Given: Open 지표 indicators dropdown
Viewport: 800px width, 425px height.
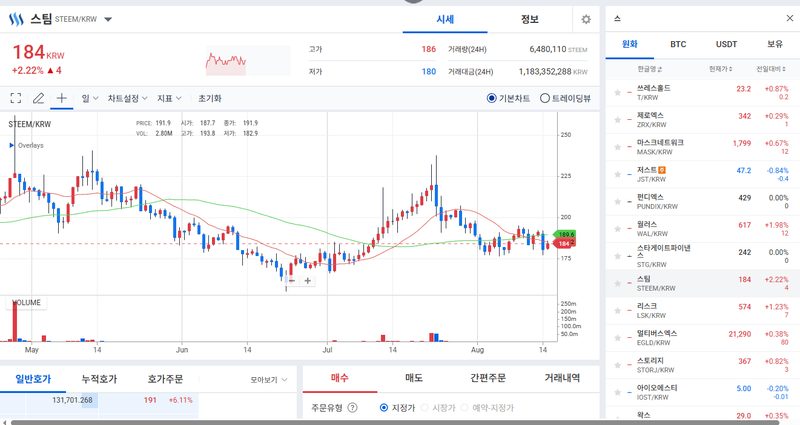Looking at the screenshot, I should tap(169, 98).
